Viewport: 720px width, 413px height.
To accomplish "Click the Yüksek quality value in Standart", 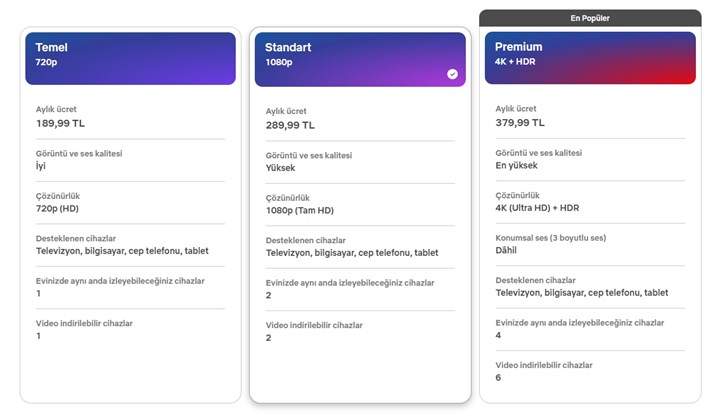I will [280, 168].
